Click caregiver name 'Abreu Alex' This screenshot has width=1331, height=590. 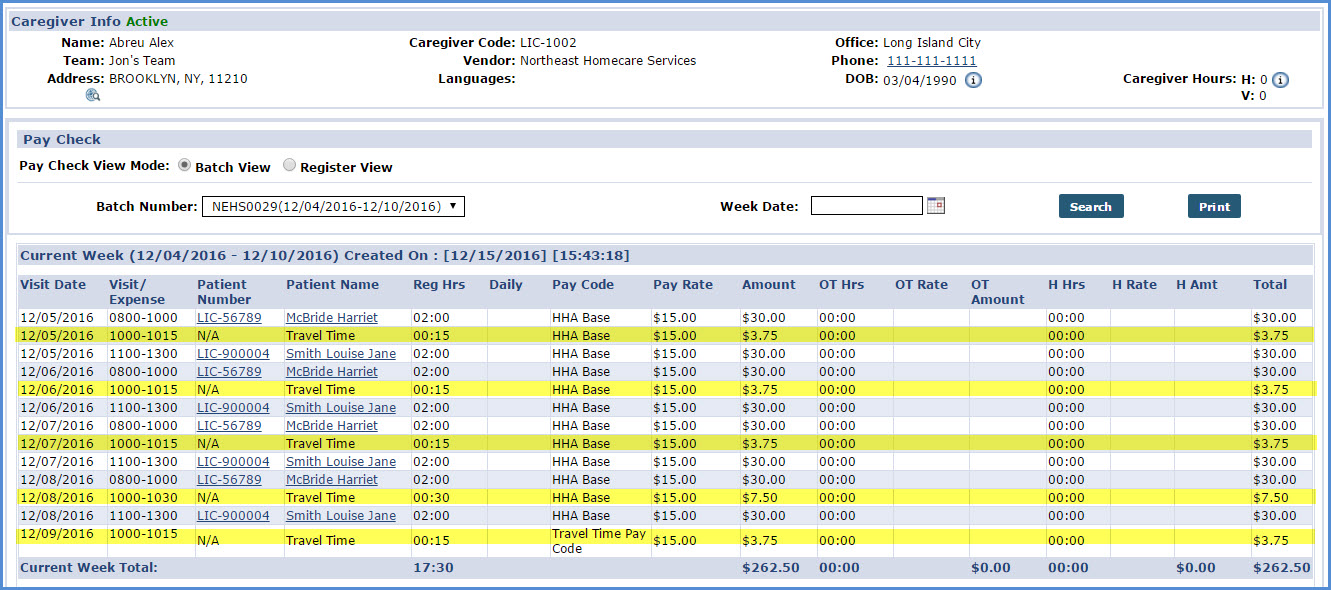(x=142, y=43)
